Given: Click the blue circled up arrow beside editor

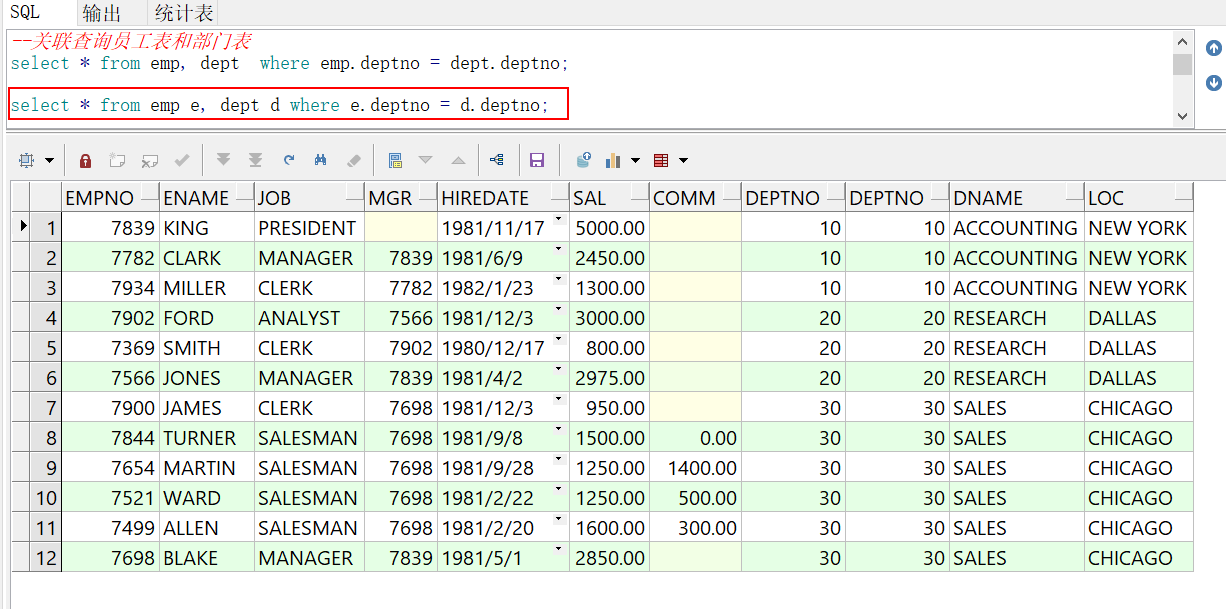Looking at the screenshot, I should pos(1213,48).
